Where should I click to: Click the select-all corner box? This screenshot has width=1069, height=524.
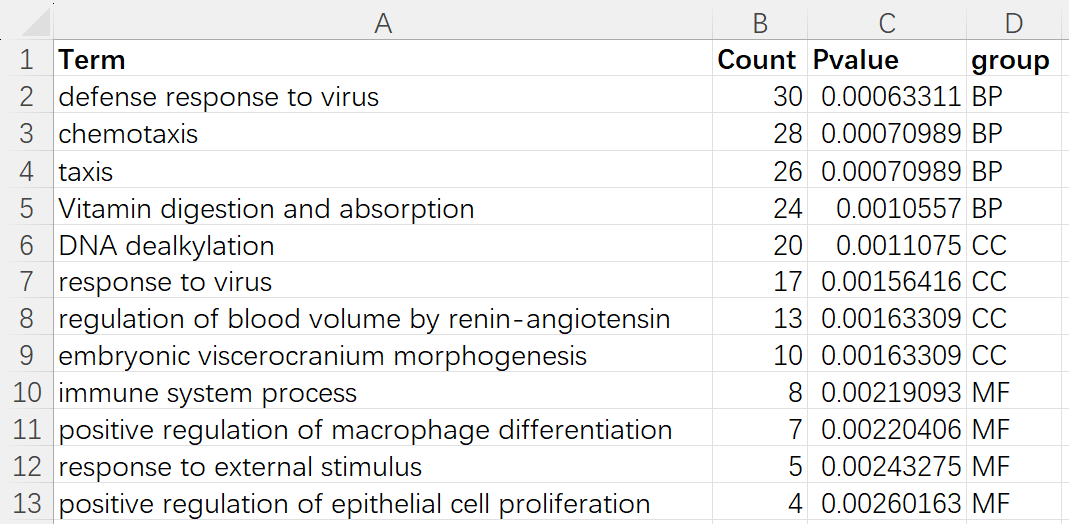(x=26, y=22)
